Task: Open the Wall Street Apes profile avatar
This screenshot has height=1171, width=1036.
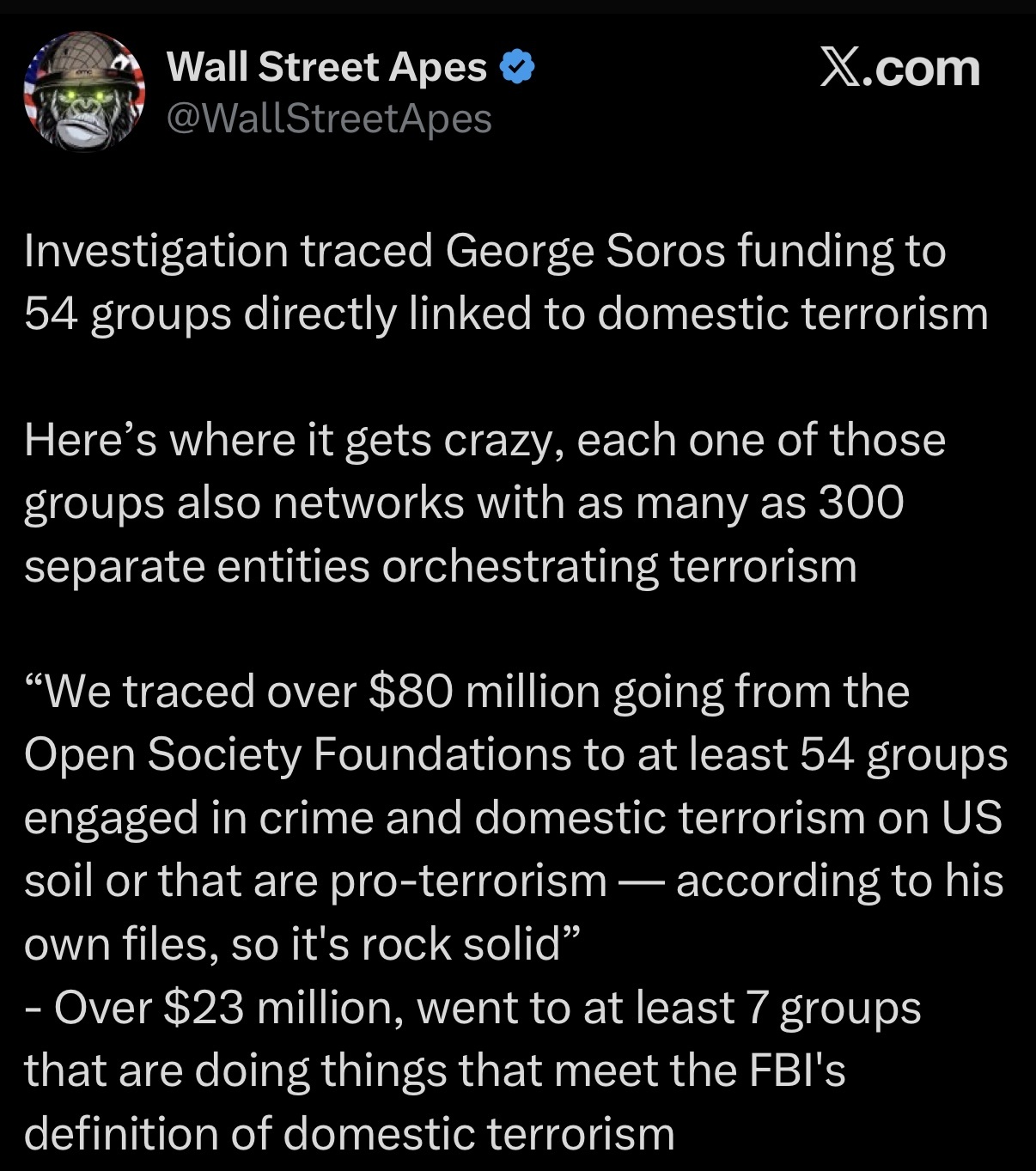Action: [x=83, y=92]
